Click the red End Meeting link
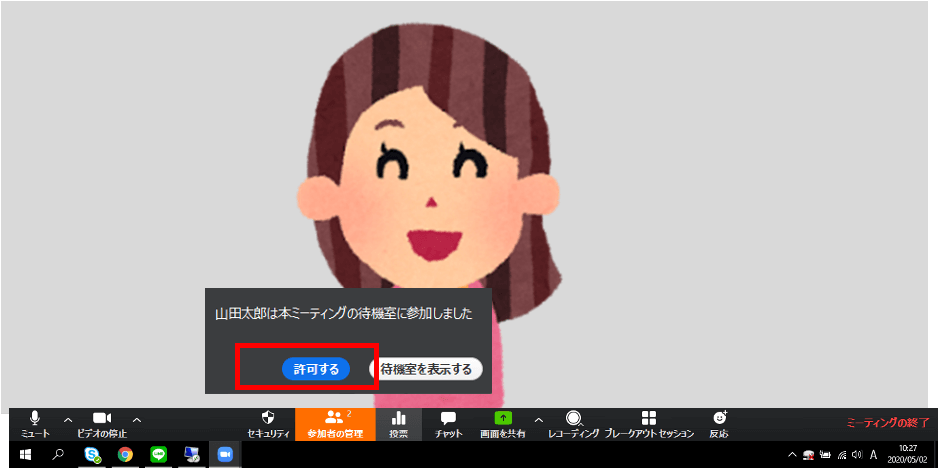 point(887,423)
